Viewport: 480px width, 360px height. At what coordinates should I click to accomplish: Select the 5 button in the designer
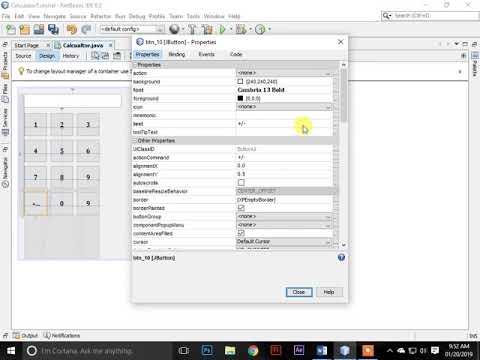coord(62,151)
